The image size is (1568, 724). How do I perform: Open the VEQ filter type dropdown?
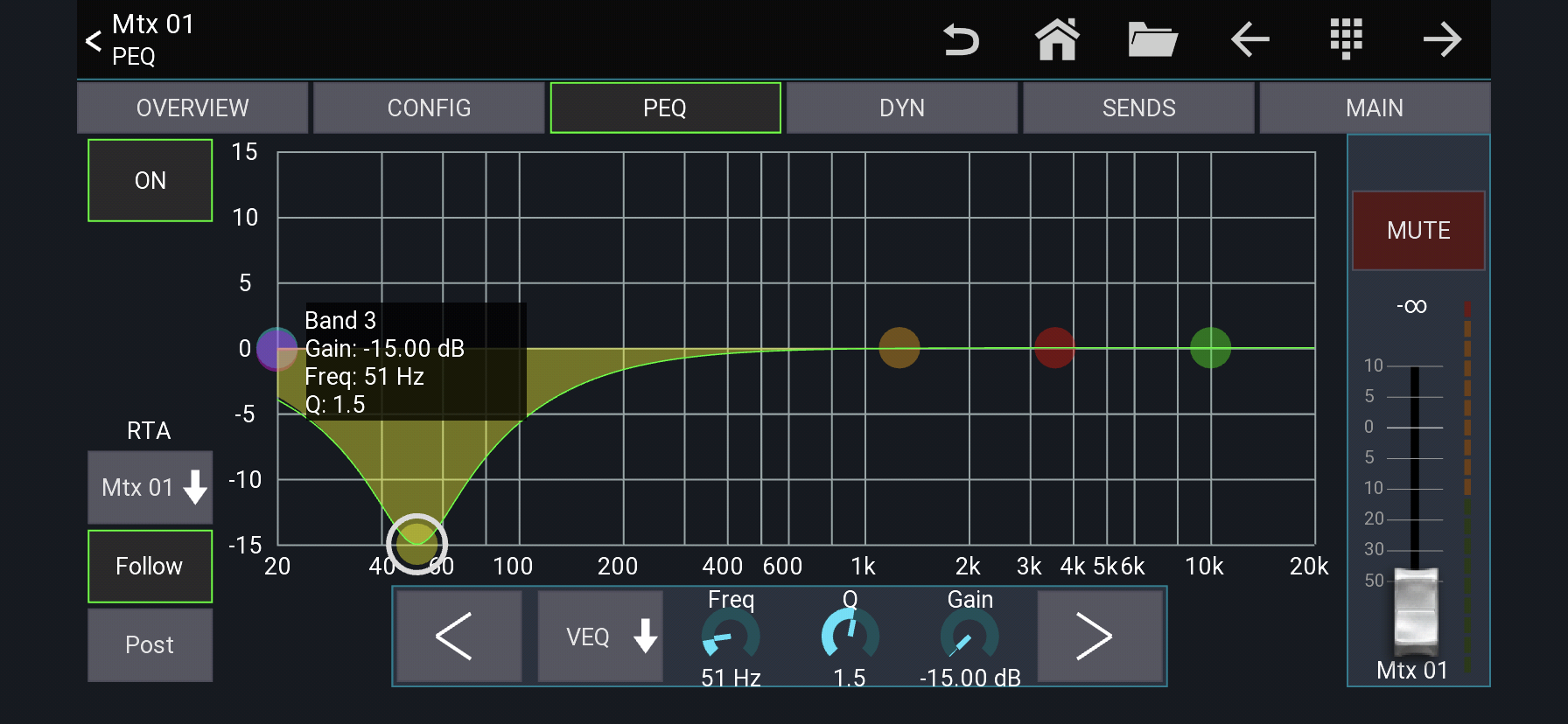[x=600, y=637]
